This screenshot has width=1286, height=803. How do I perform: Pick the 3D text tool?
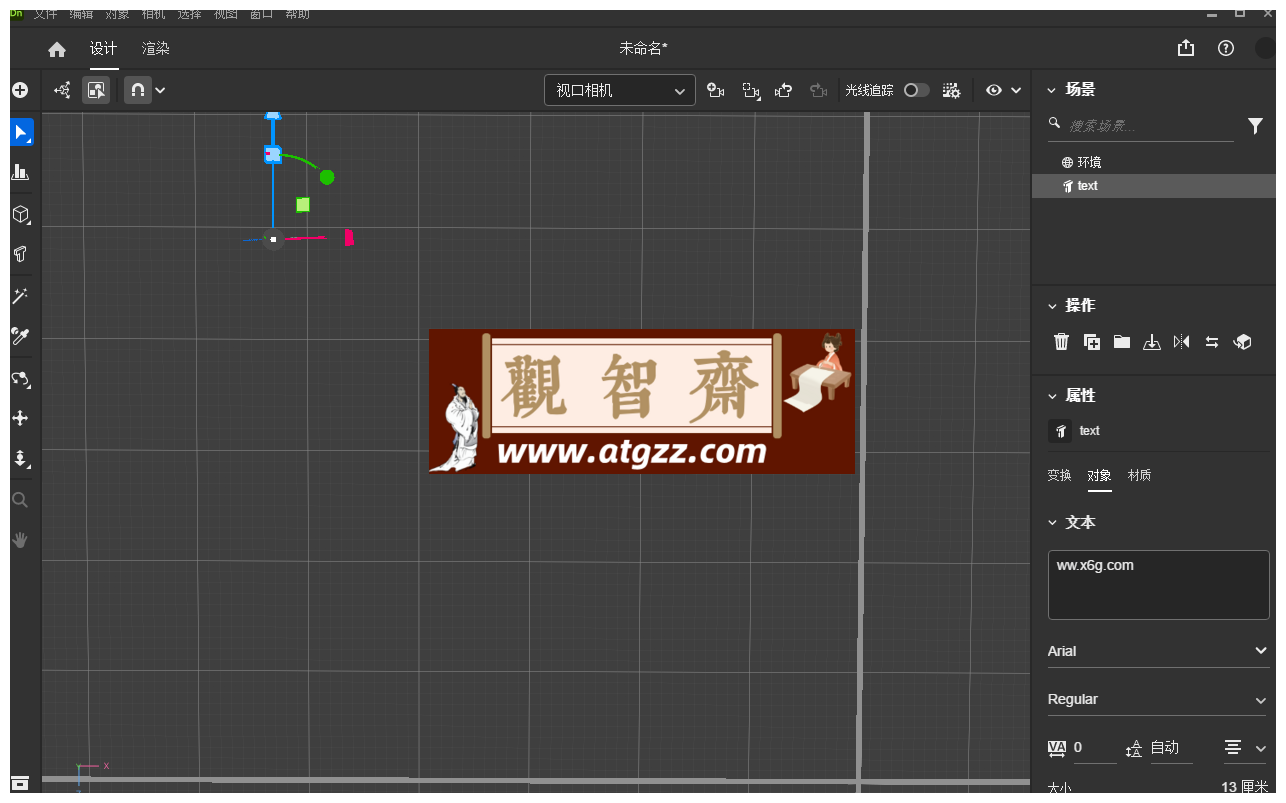(20, 254)
